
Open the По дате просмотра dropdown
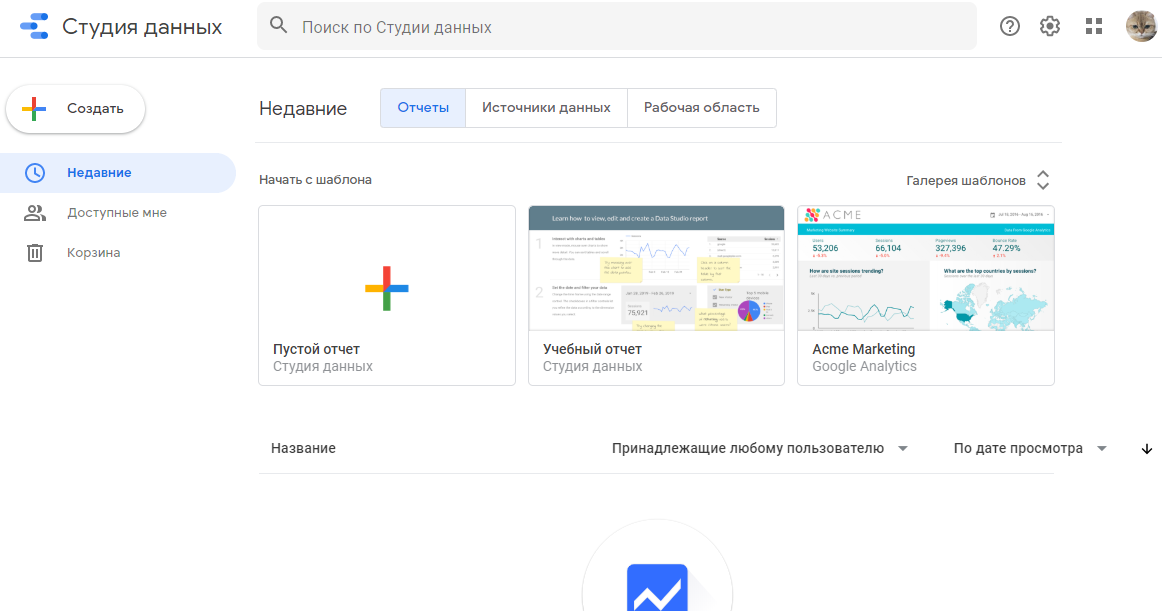click(x=1030, y=449)
